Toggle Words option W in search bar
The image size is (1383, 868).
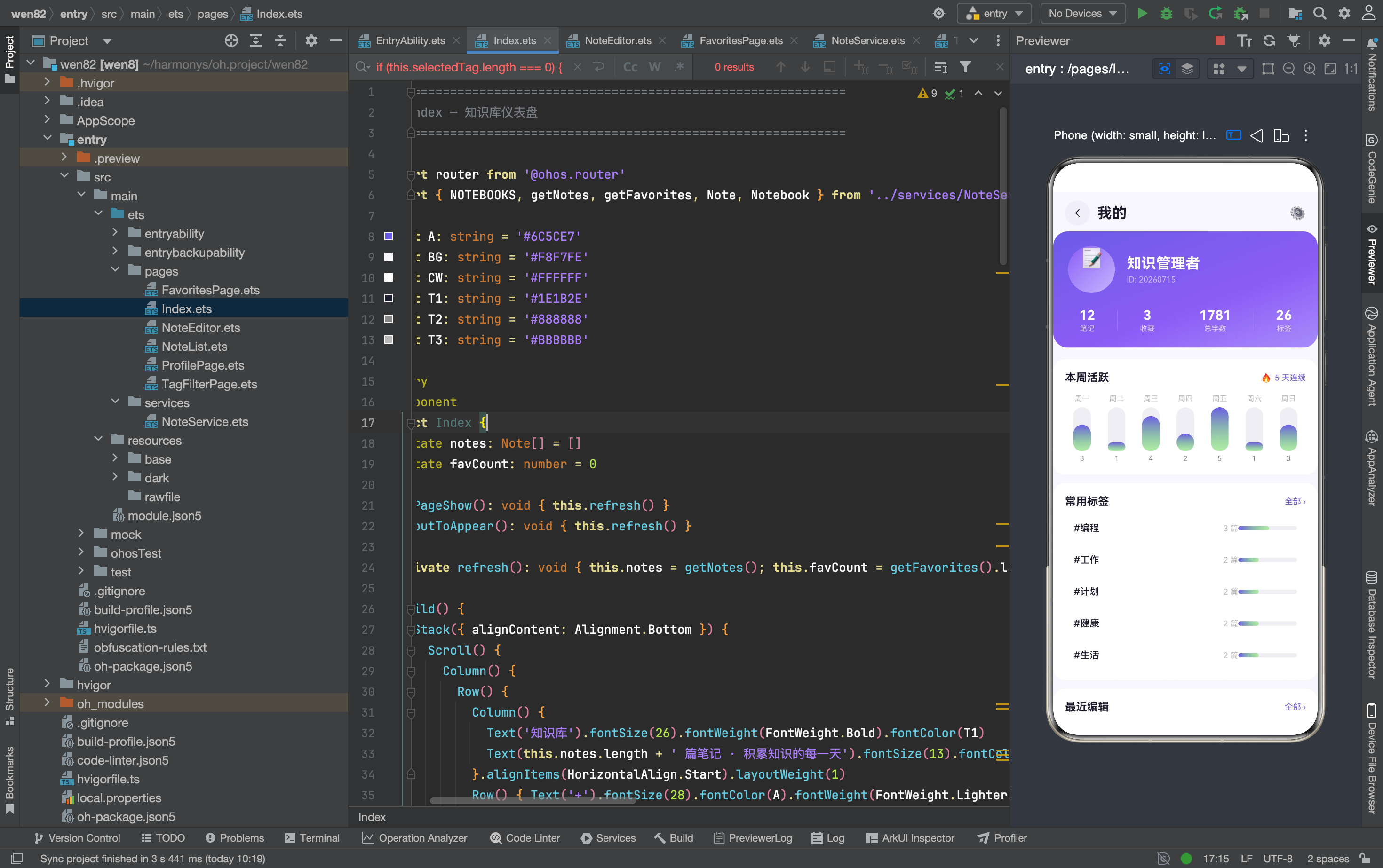[655, 67]
